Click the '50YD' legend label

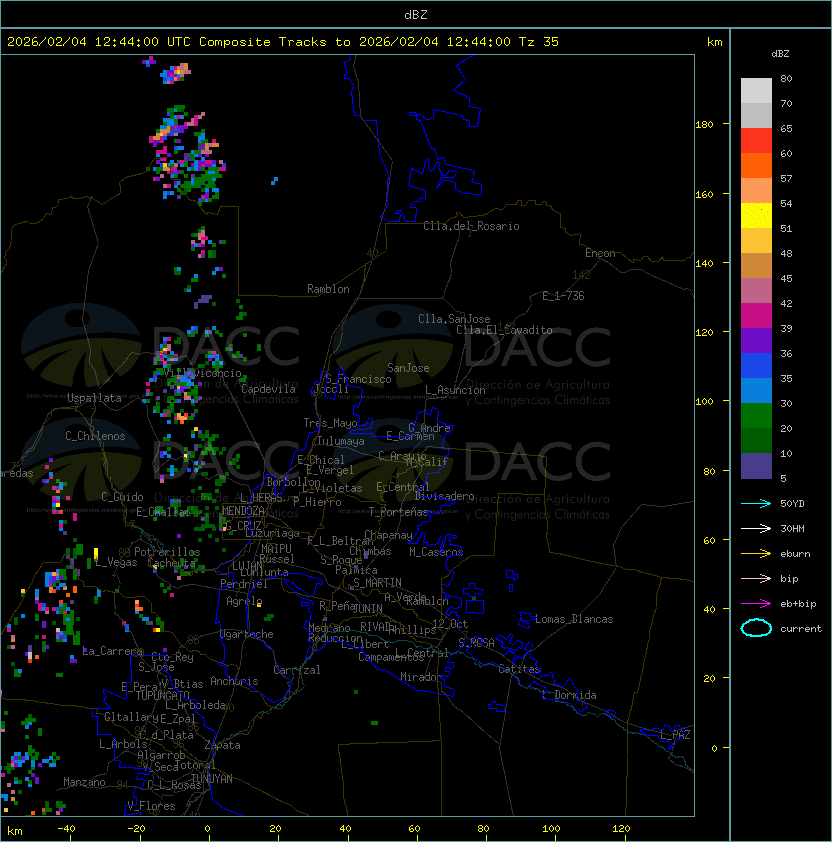pyautogui.click(x=792, y=503)
